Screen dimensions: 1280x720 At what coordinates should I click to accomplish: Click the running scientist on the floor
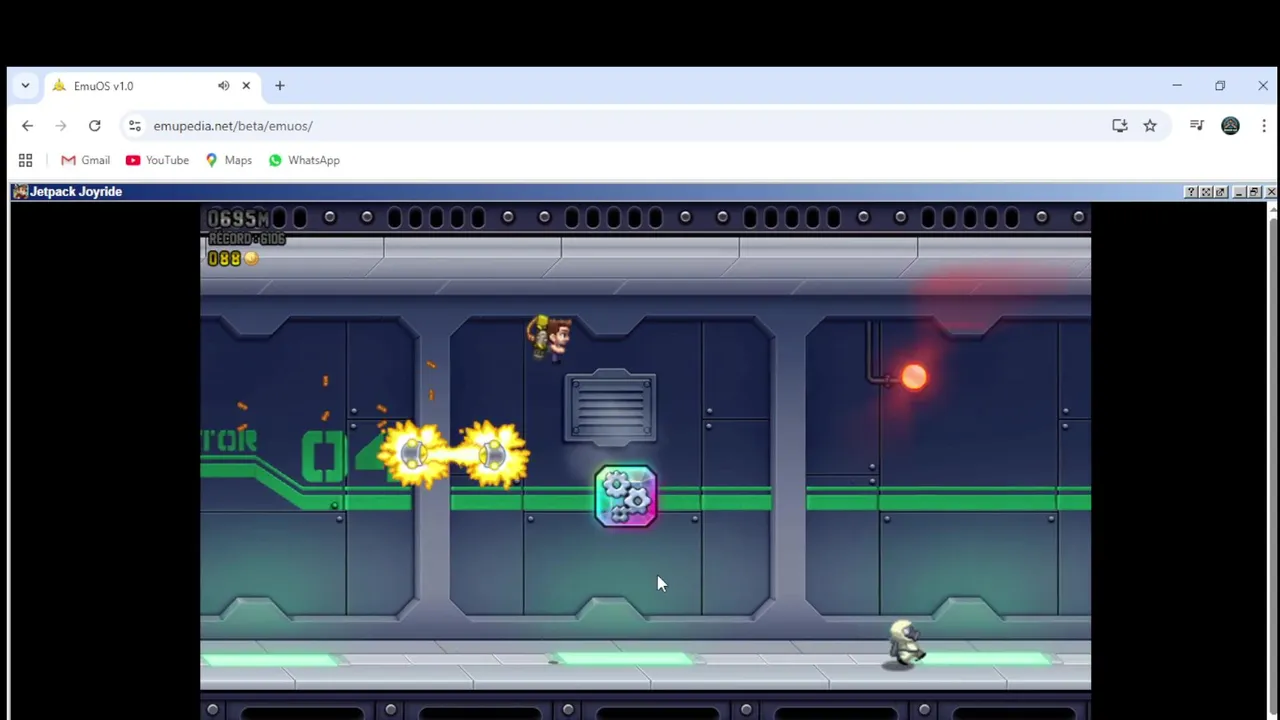coord(905,644)
